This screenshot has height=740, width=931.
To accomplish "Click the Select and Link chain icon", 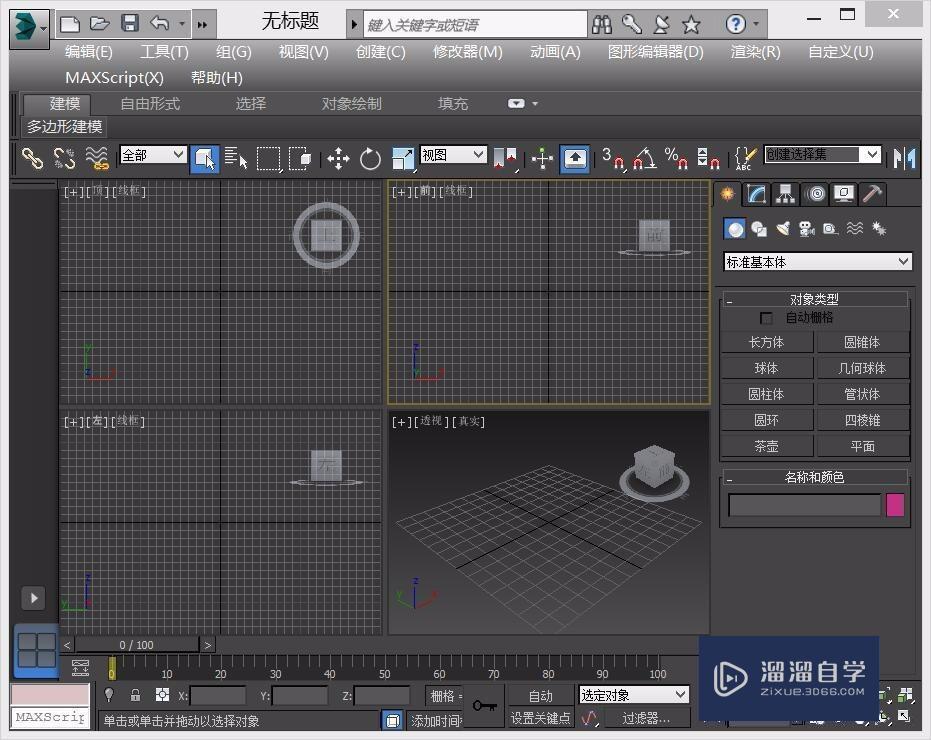I will (33, 158).
